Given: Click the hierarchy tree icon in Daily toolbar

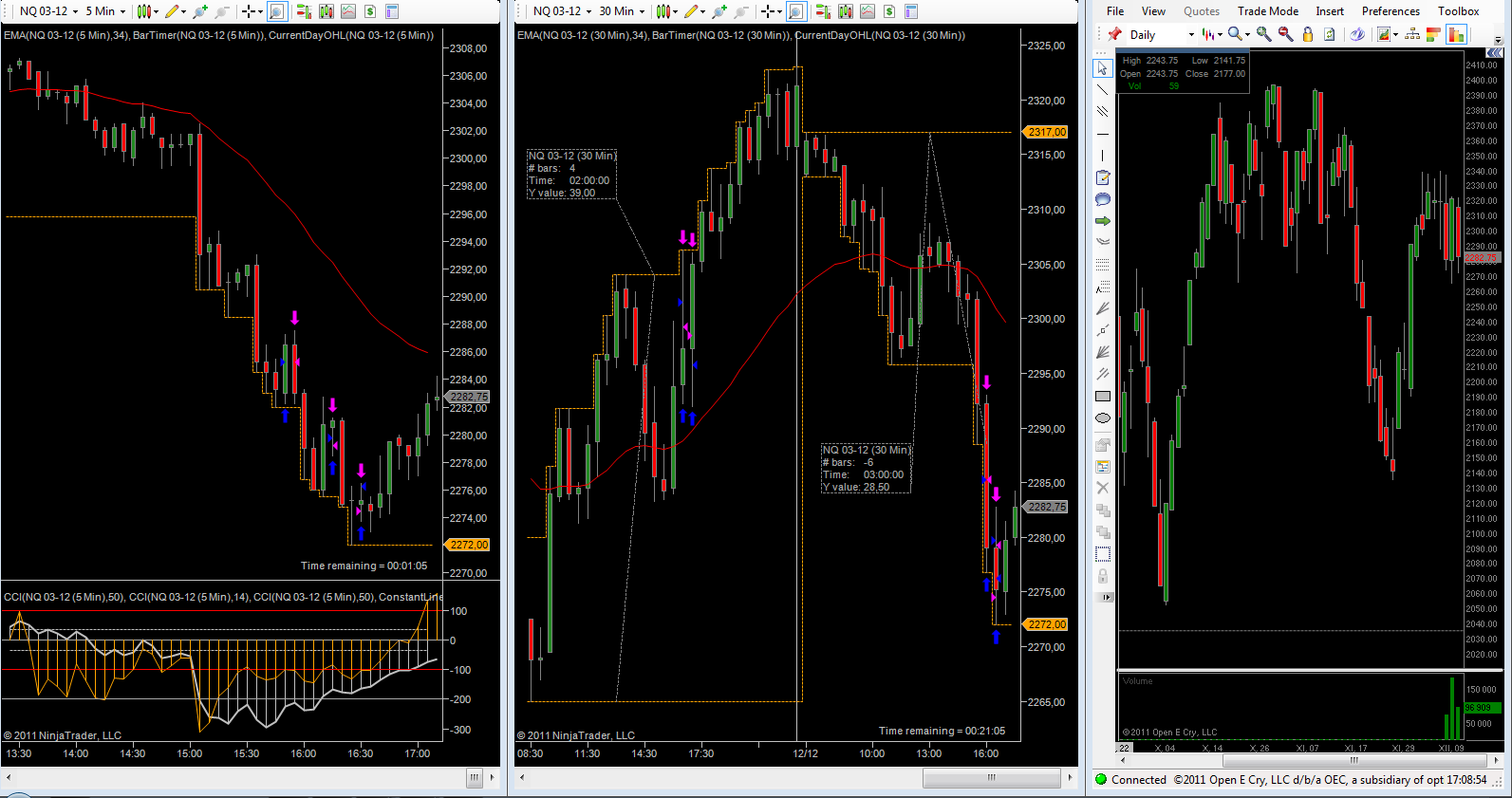Looking at the screenshot, I should (1412, 34).
